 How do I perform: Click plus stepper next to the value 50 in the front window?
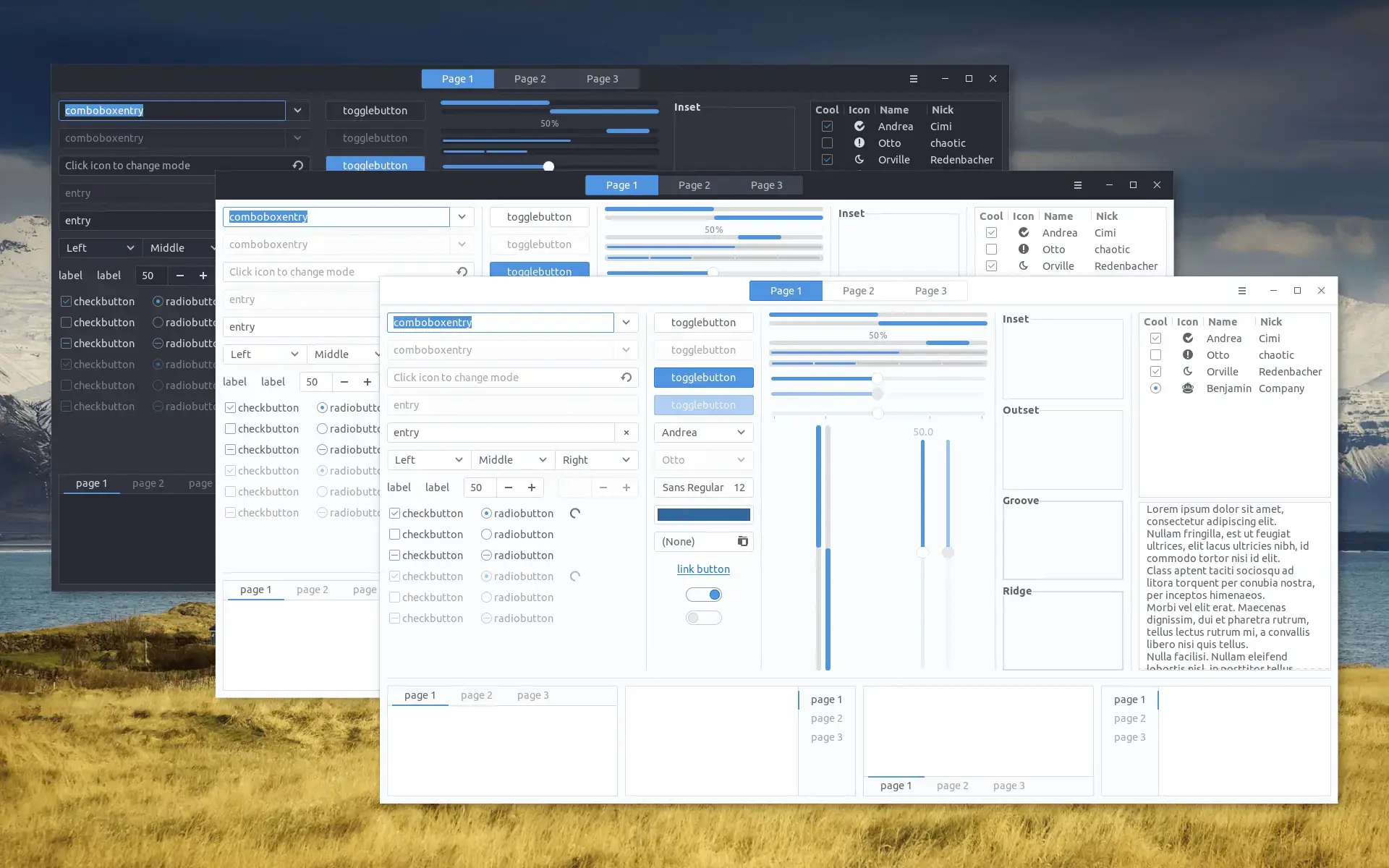(x=532, y=488)
